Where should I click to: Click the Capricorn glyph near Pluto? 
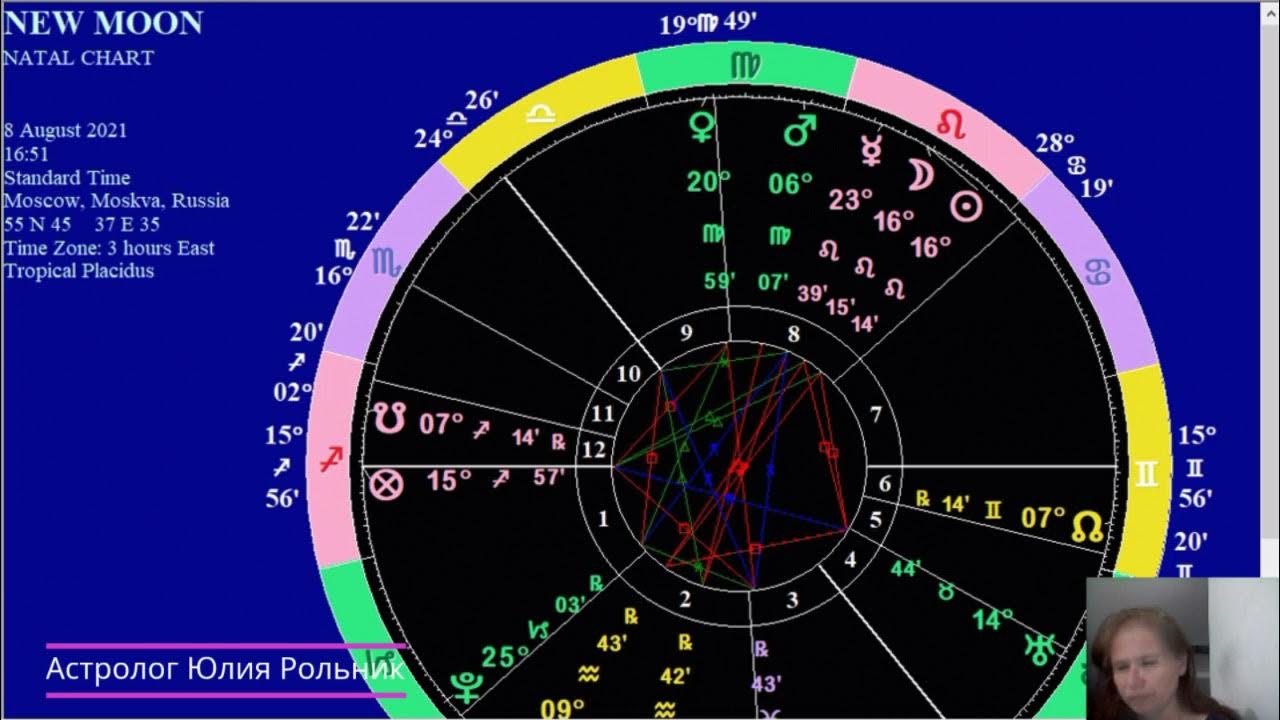[x=536, y=629]
